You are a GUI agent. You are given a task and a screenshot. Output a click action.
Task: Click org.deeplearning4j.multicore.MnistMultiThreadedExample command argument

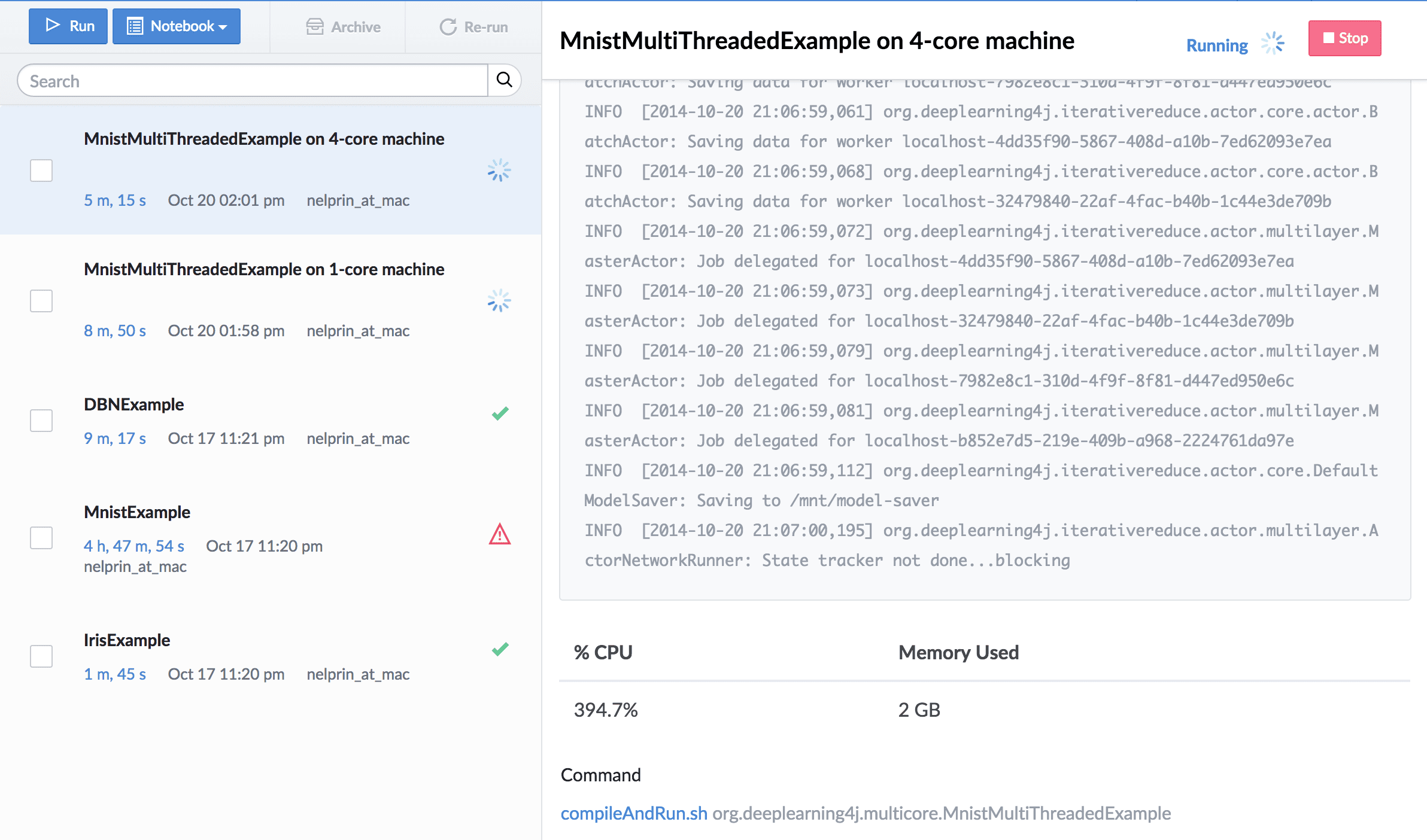click(x=942, y=814)
